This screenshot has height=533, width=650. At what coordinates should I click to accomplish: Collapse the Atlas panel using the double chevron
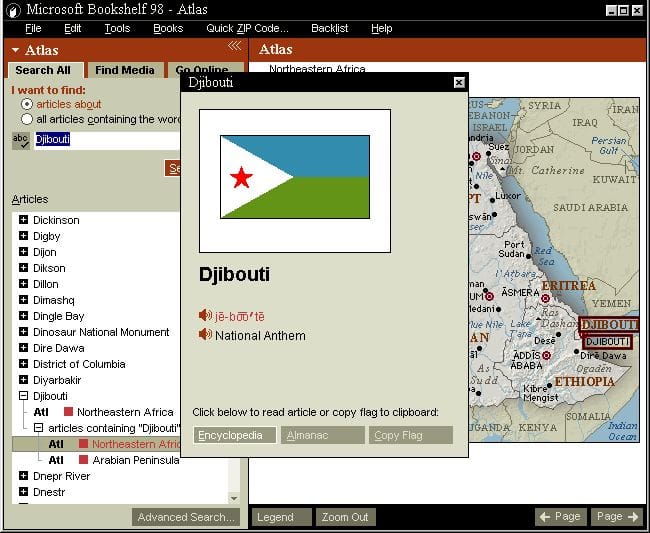click(234, 46)
